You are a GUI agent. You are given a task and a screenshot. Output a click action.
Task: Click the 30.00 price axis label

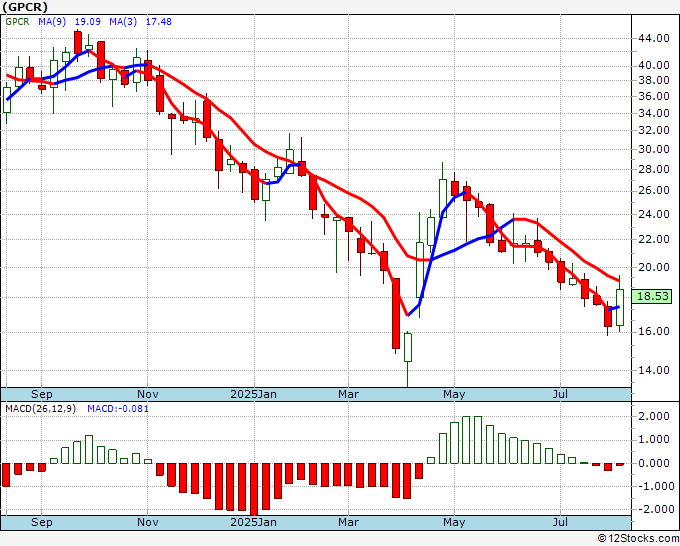click(654, 149)
